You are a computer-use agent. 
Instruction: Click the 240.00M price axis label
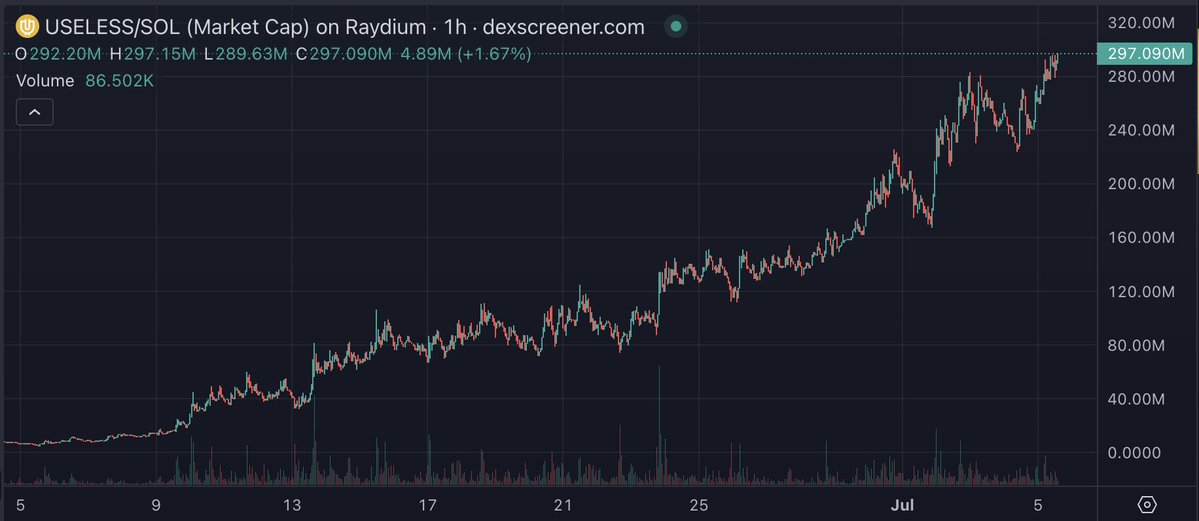(x=1140, y=130)
